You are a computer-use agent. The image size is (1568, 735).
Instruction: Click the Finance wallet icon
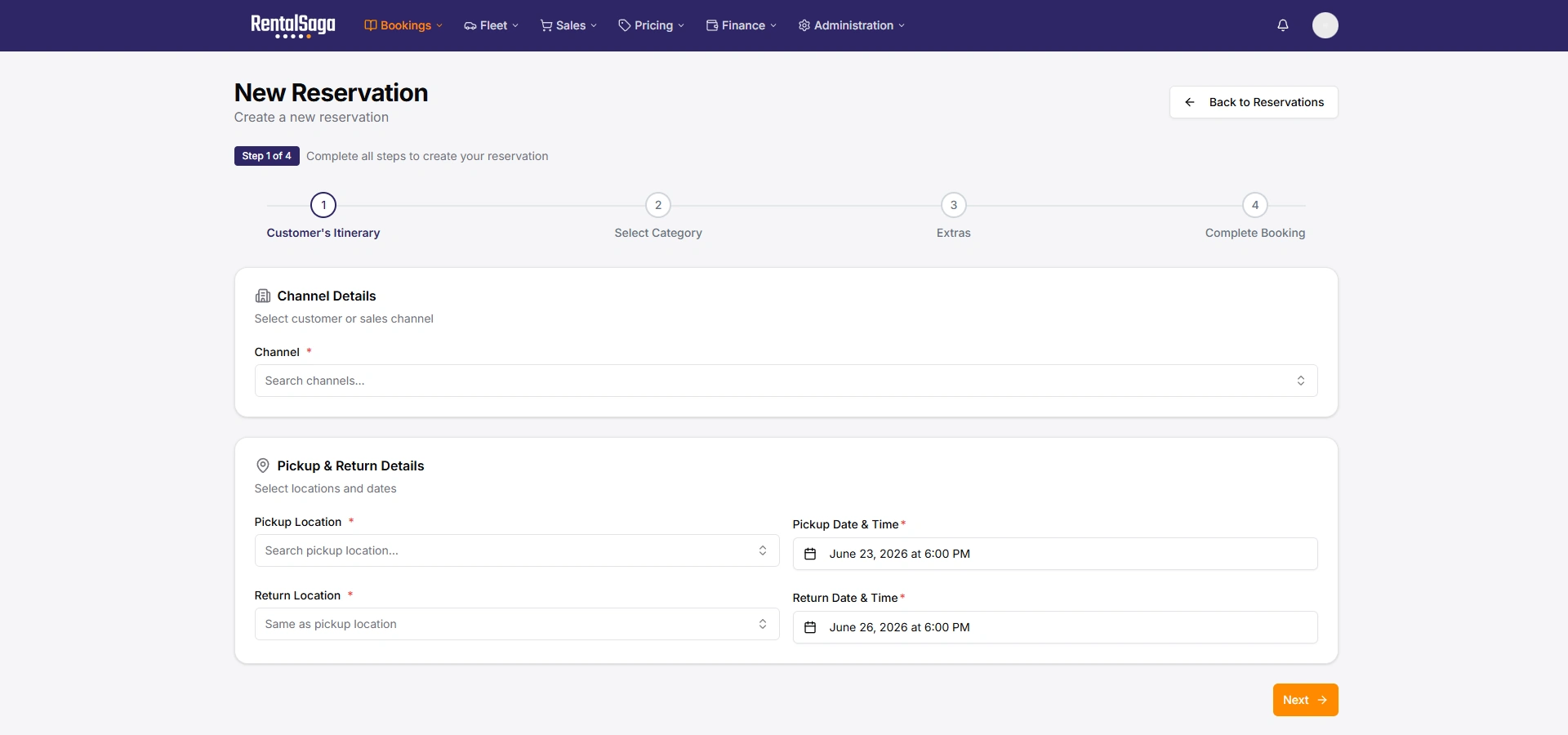tap(712, 25)
